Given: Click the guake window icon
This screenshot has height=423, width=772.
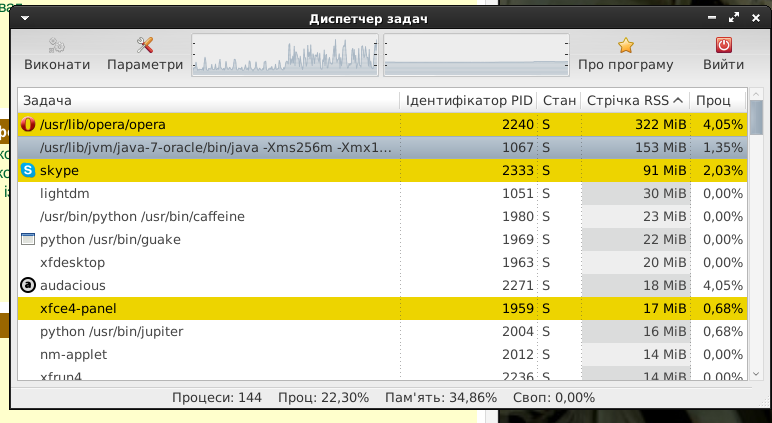Looking at the screenshot, I should click(28, 240).
